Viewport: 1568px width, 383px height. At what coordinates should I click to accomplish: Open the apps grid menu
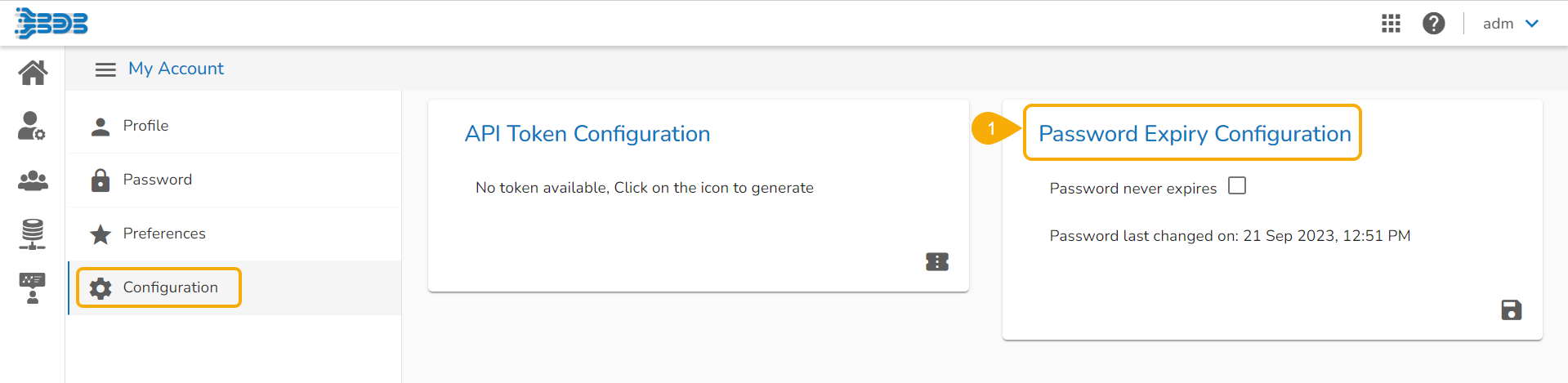click(1391, 24)
